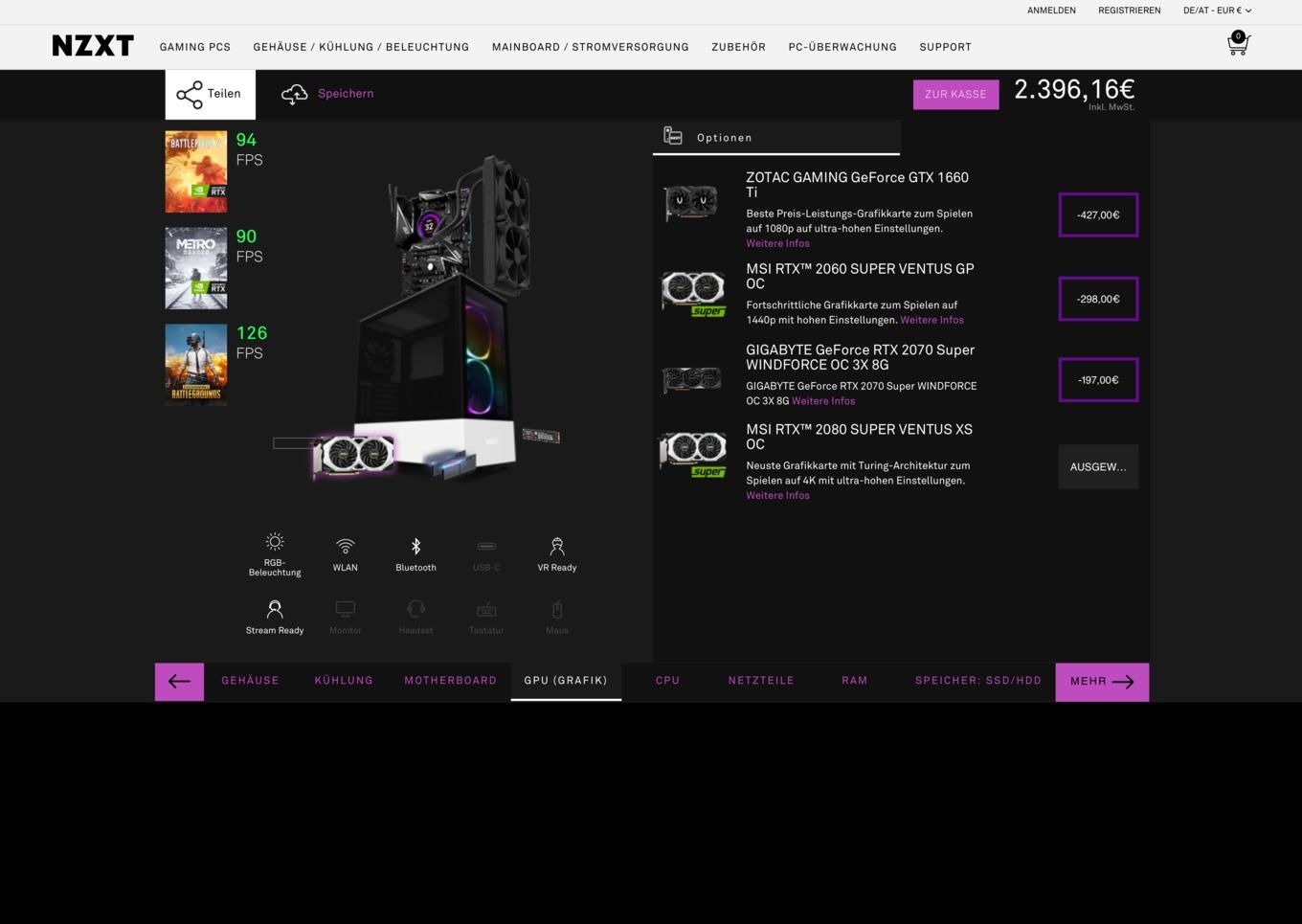Click the PUBG Battlegrounds game cover
The height and width of the screenshot is (924, 1302).
tap(196, 365)
